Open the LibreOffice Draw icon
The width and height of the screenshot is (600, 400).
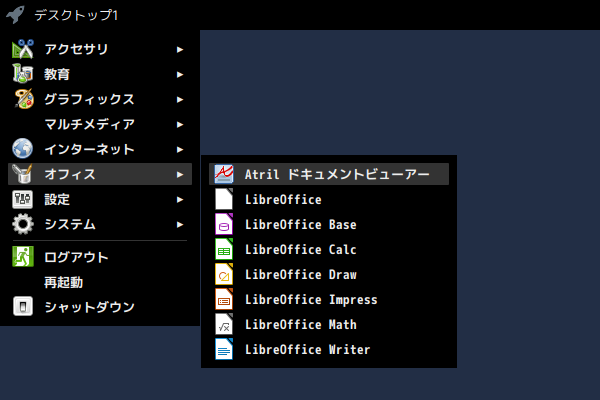pyautogui.click(x=224, y=274)
